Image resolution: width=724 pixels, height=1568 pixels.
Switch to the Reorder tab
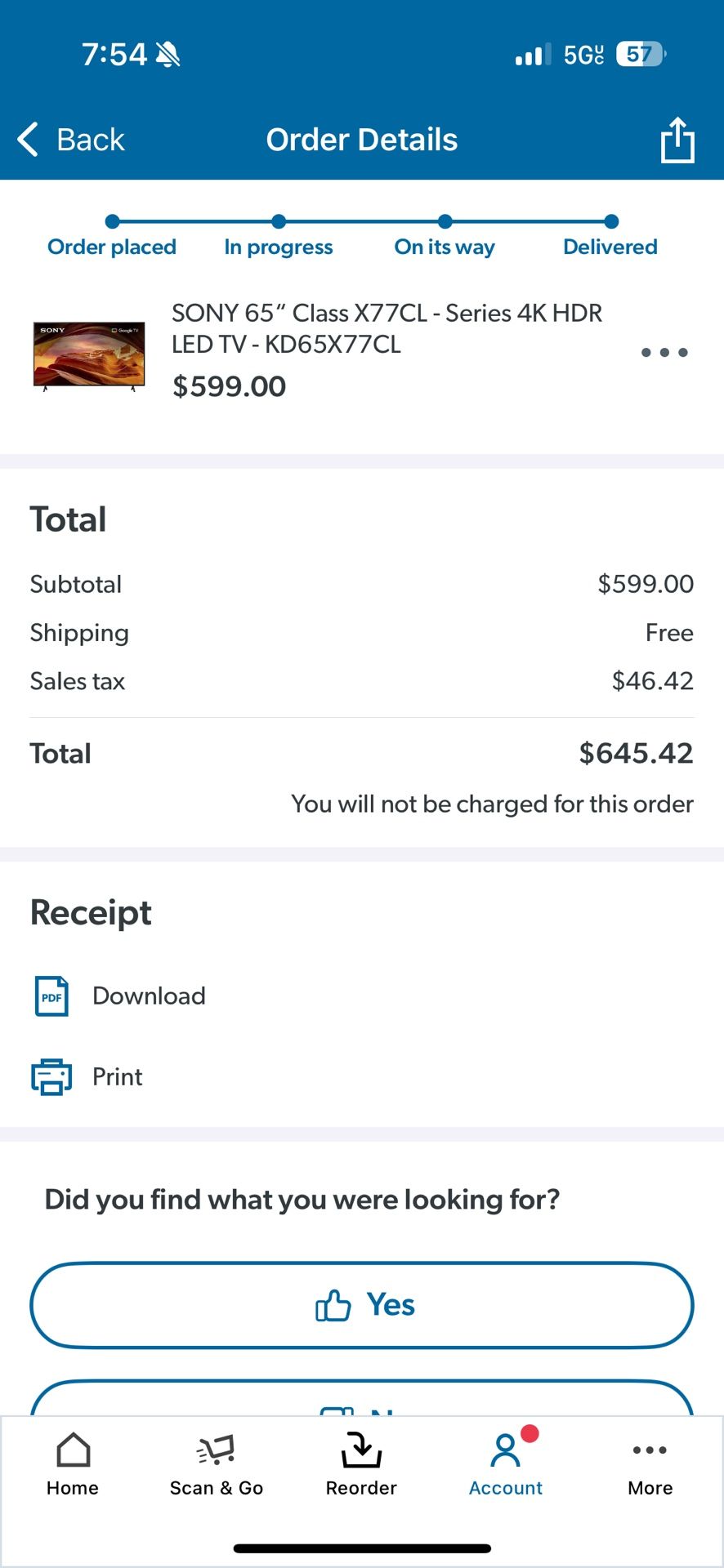click(x=361, y=1464)
